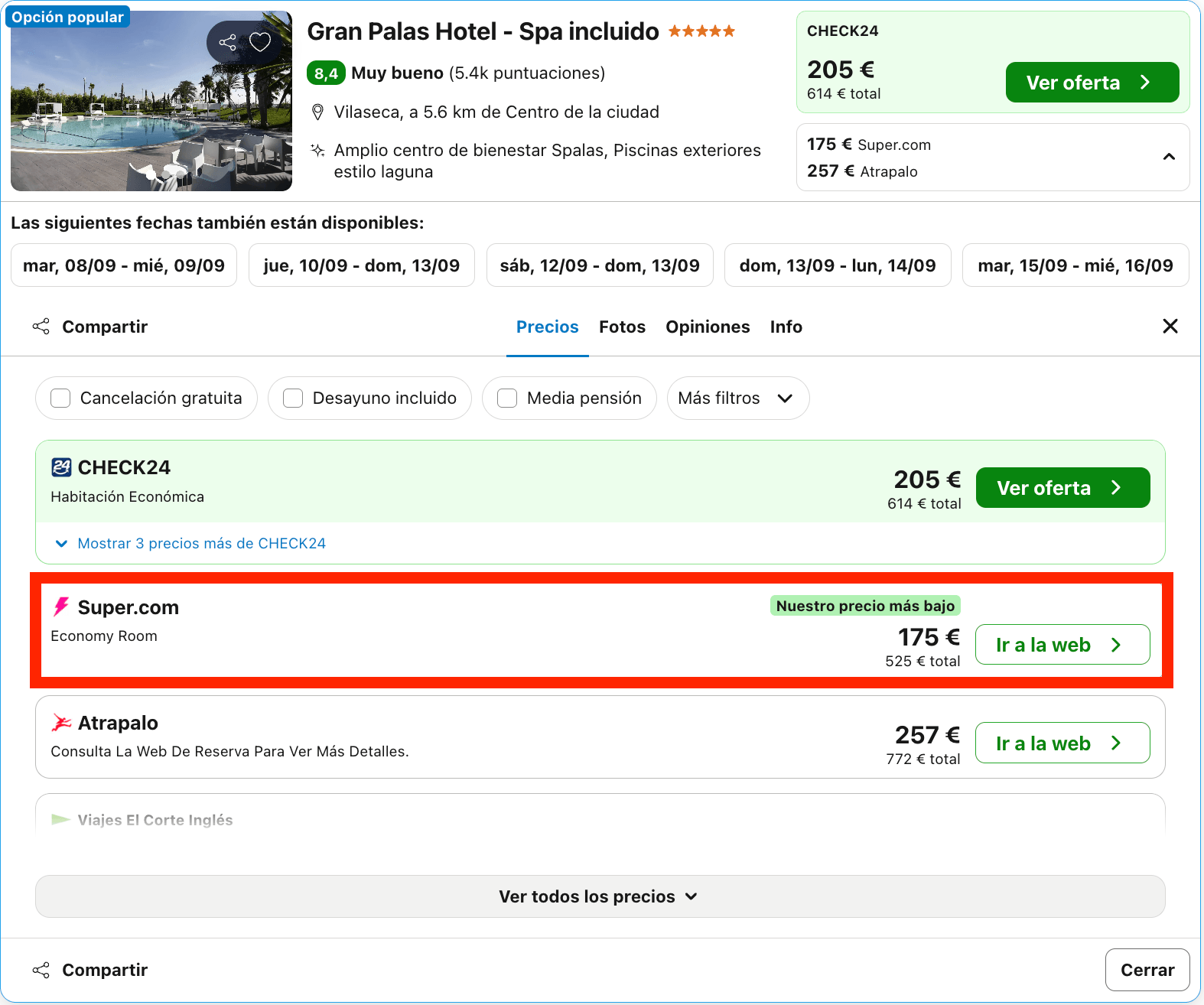The height and width of the screenshot is (1005, 1204).
Task: Select dates jue, 10/09 - dom, 13/09
Action: [362, 265]
